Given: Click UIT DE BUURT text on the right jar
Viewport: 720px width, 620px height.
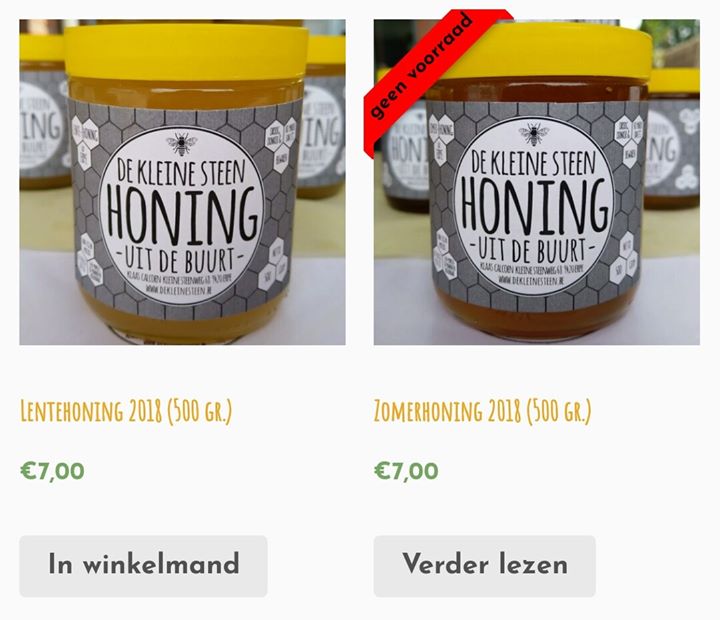Looking at the screenshot, I should pos(532,249).
